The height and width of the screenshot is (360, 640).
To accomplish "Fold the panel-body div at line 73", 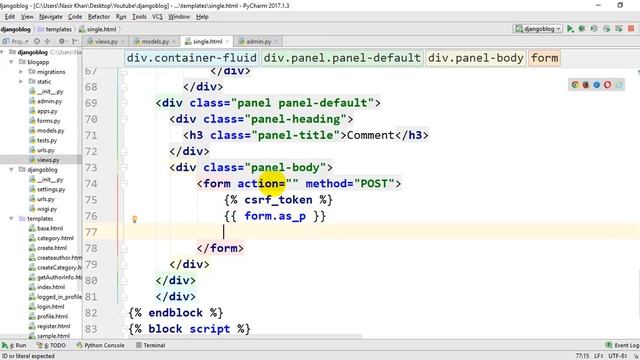I will (x=124, y=167).
